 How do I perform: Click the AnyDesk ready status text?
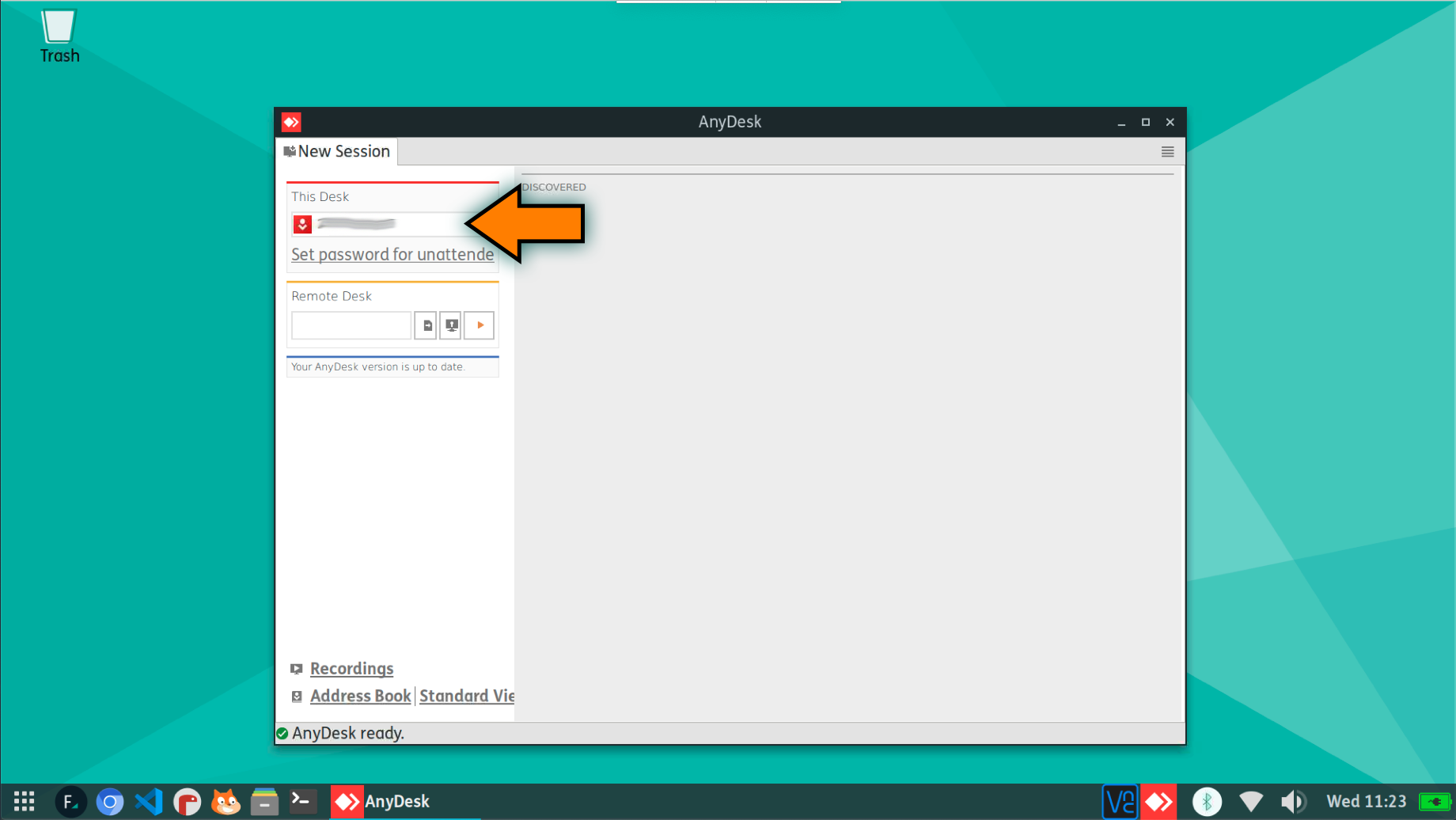[348, 734]
